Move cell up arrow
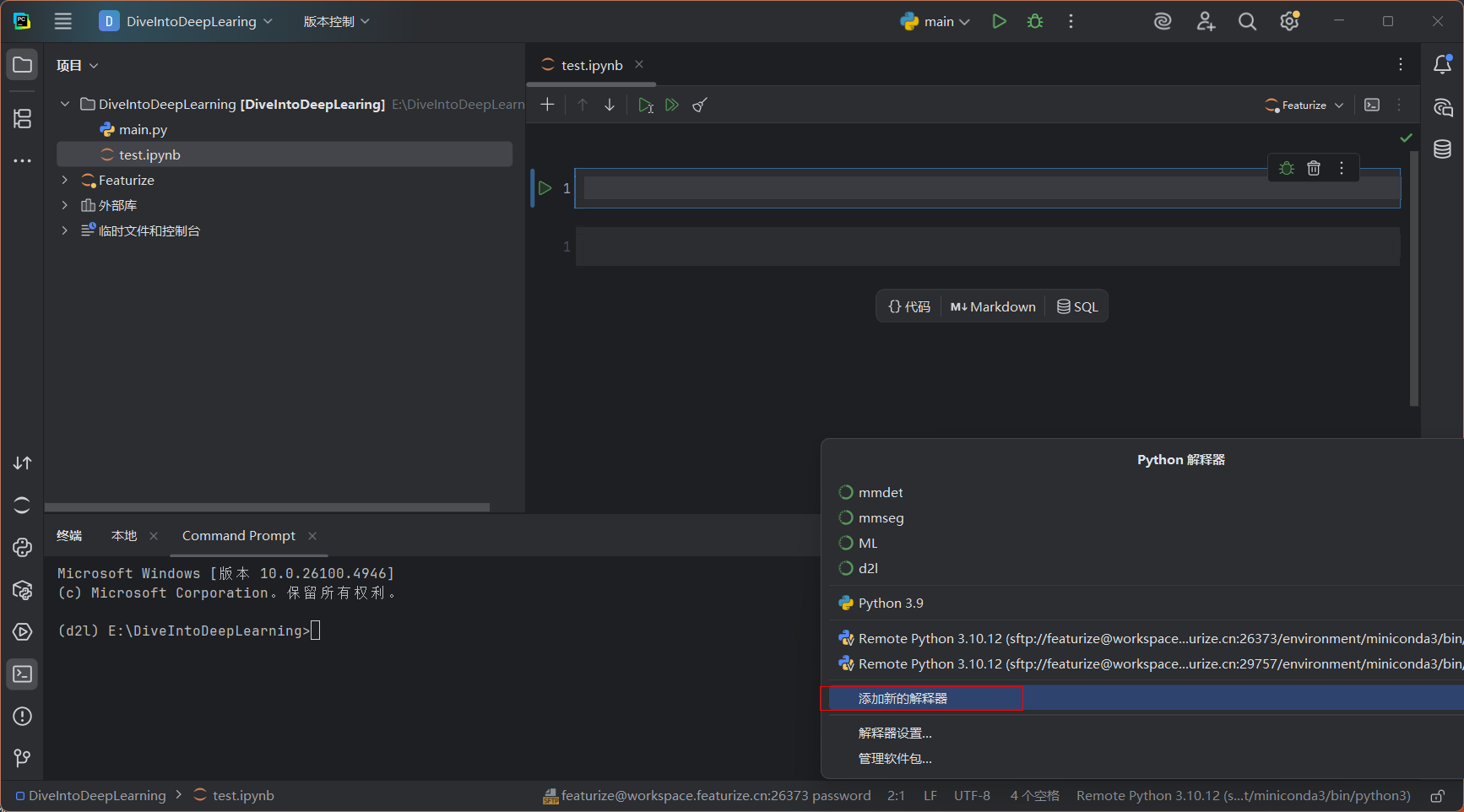This screenshot has width=1464, height=812. coord(583,105)
